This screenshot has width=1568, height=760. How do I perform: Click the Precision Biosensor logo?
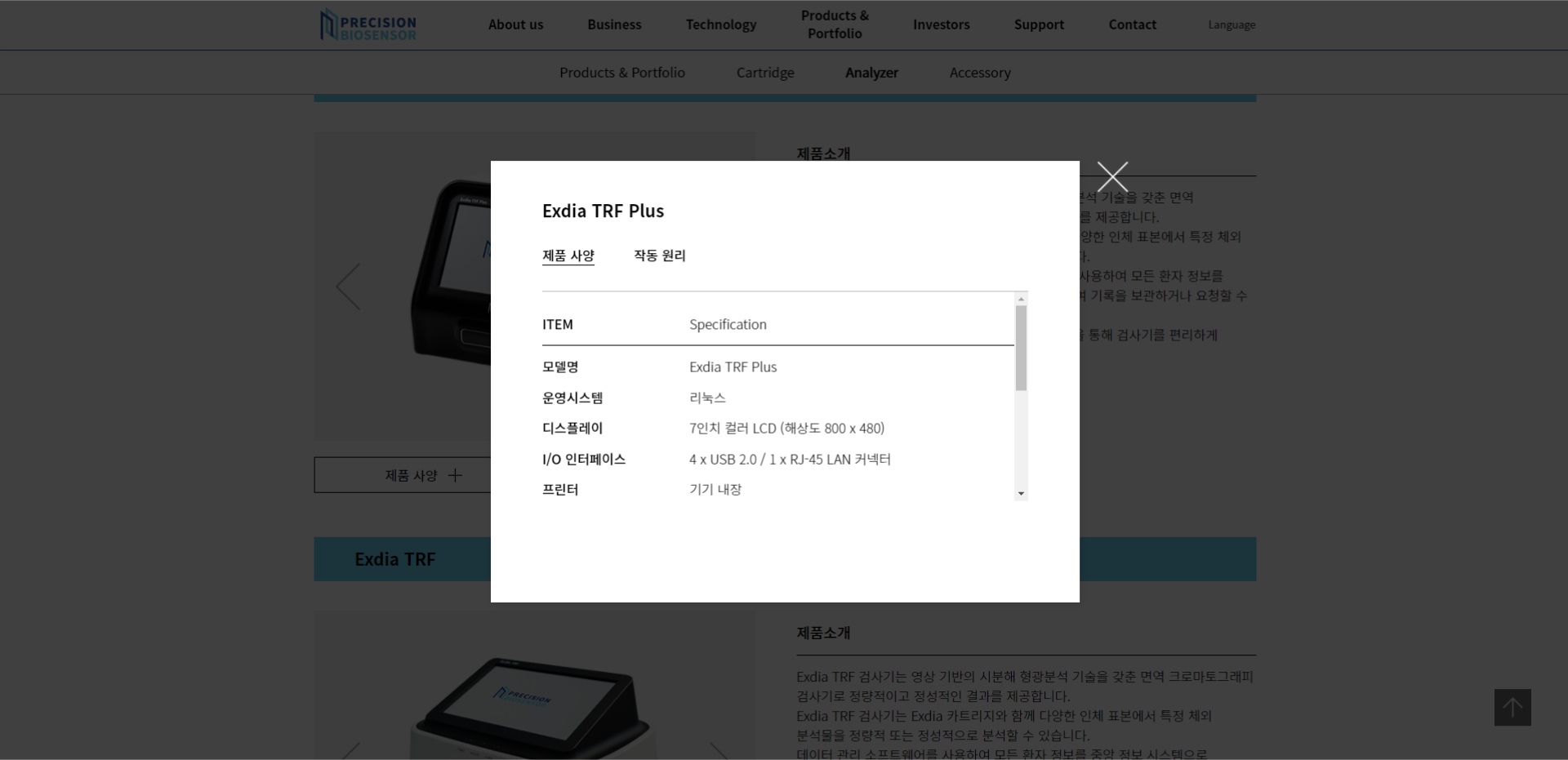pos(368,25)
